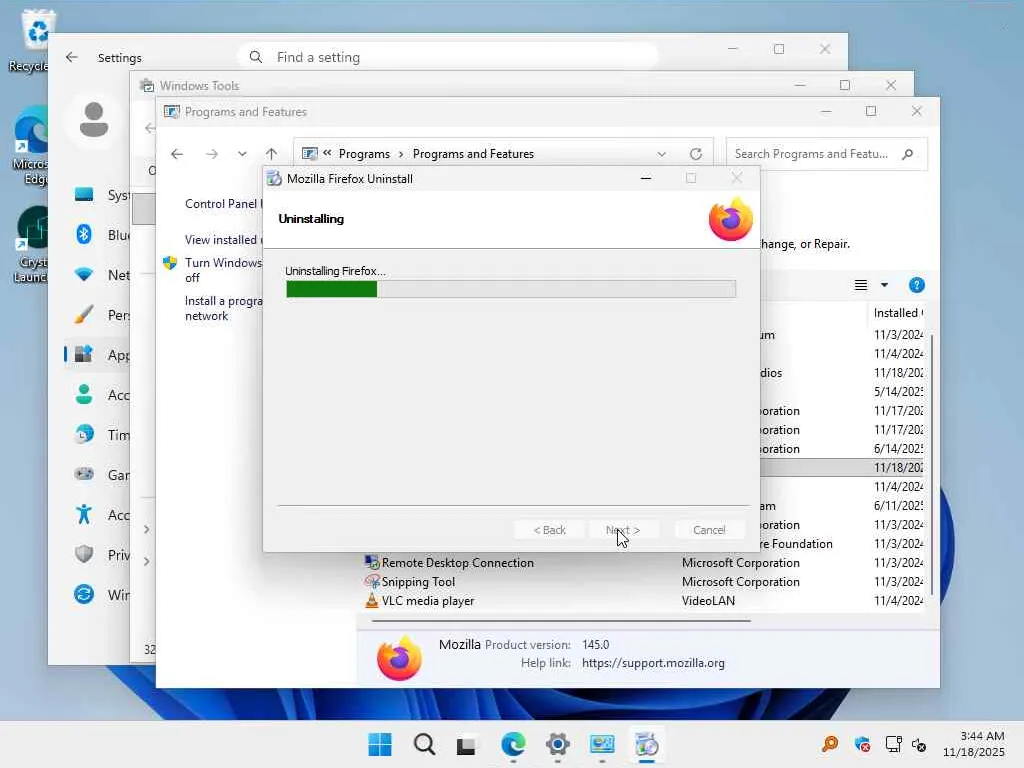This screenshot has width=1024, height=768.
Task: Click the uninstaller title bar icon
Action: tap(274, 178)
